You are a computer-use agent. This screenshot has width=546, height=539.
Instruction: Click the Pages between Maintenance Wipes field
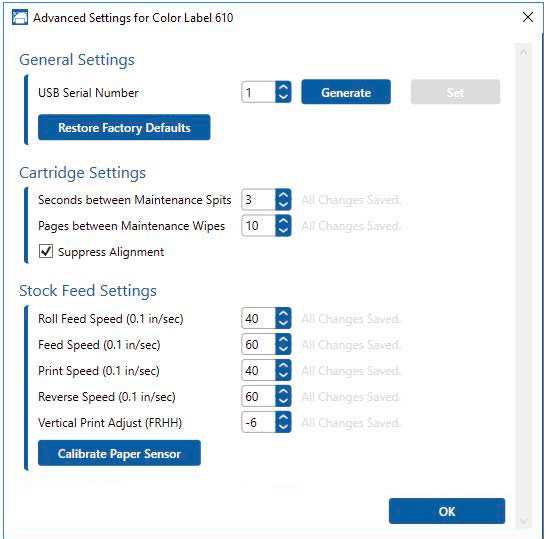pyautogui.click(x=258, y=226)
